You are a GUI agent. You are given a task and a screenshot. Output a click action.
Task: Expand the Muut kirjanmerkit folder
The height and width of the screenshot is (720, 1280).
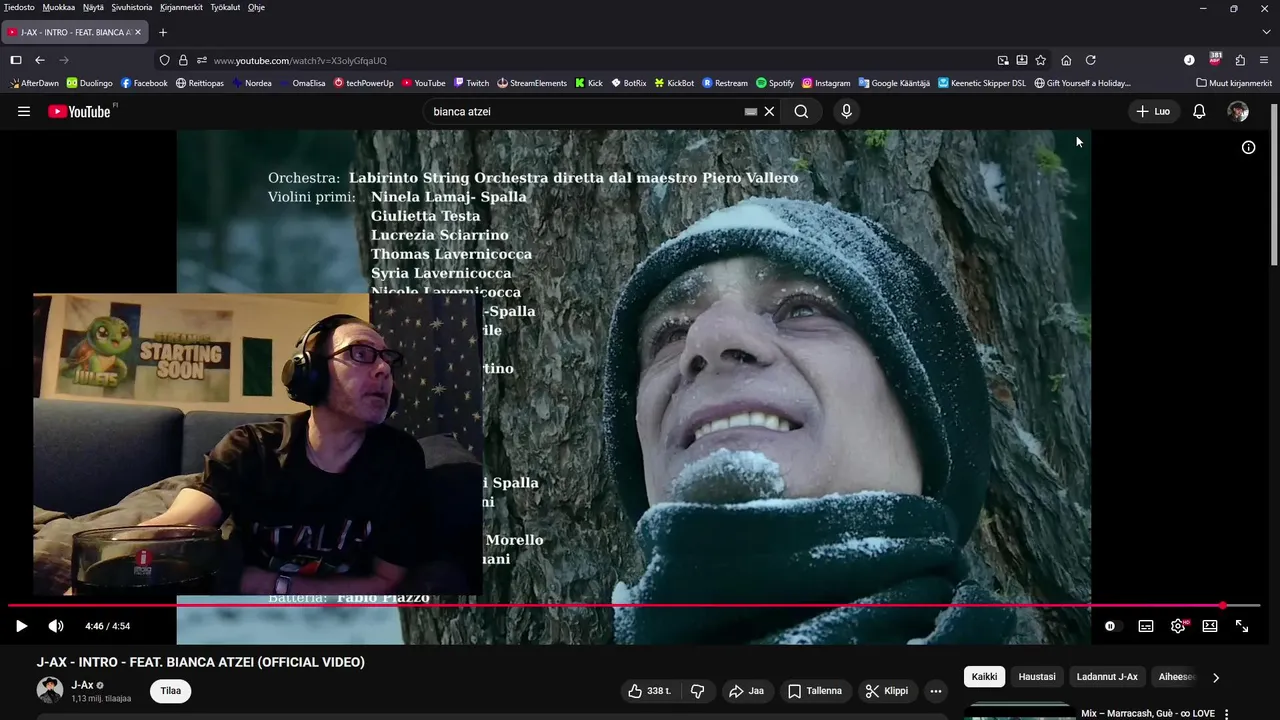click(1234, 83)
